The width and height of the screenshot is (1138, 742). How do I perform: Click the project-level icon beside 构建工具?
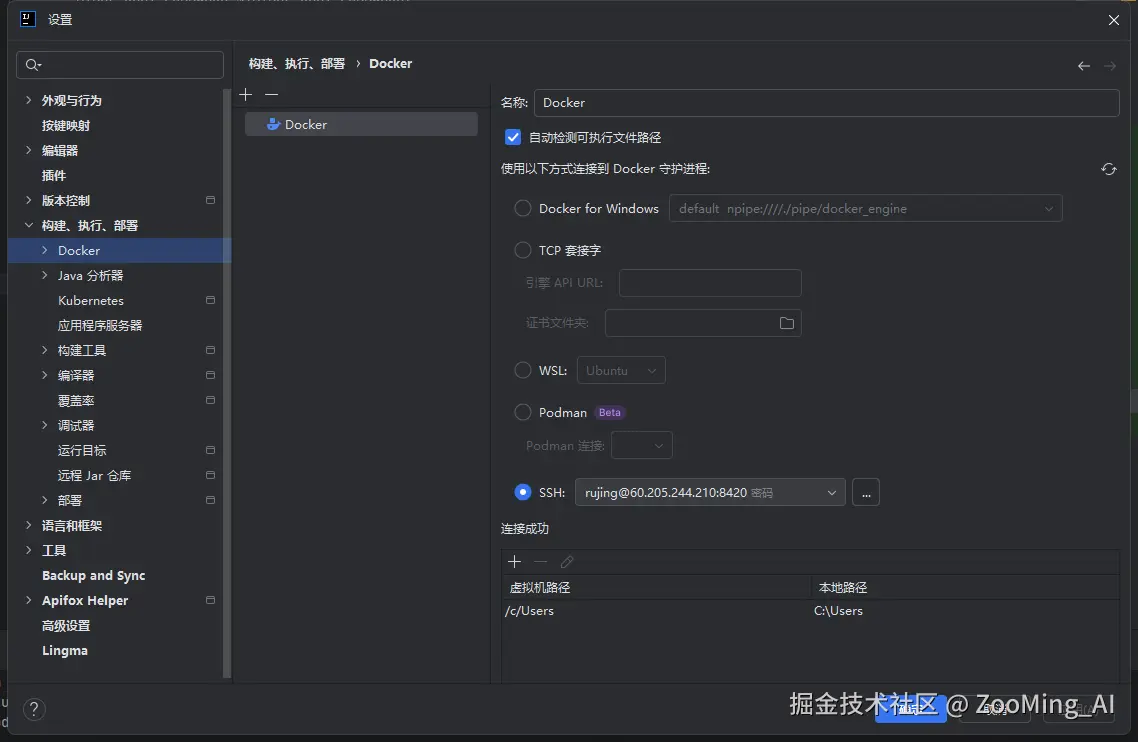[210, 351]
